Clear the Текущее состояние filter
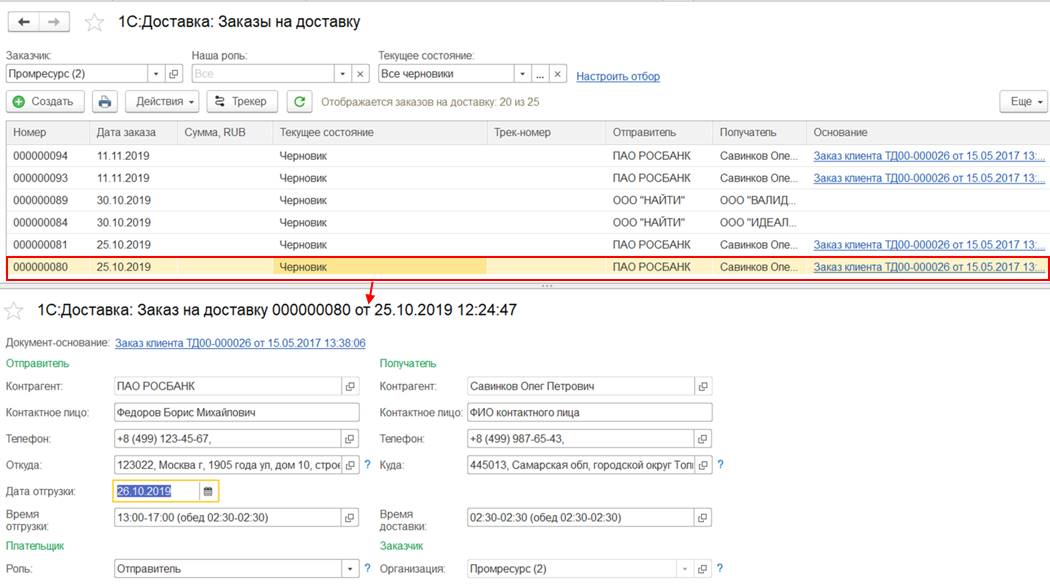The width and height of the screenshot is (1050, 585). click(557, 74)
